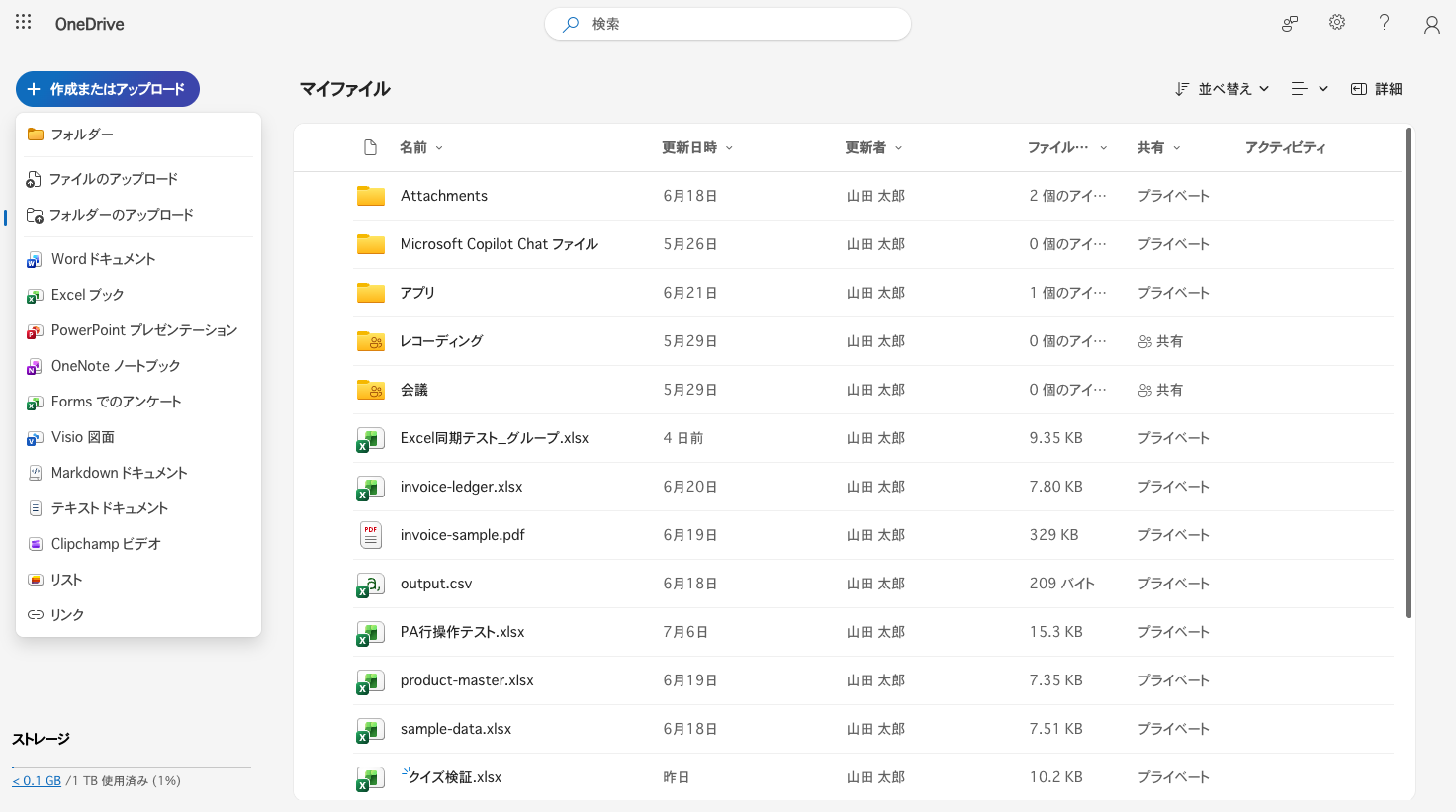The width and height of the screenshot is (1456, 812).
Task: Create a new Excel ブック
Action: (x=138, y=295)
